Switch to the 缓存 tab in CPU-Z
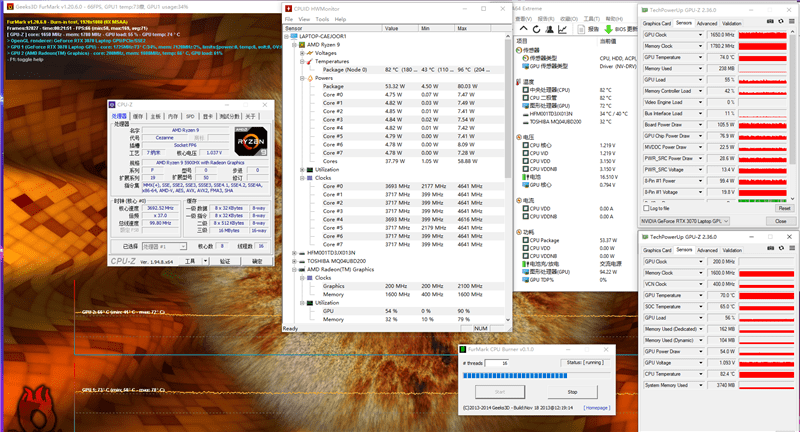The image size is (800, 432). pos(138,116)
